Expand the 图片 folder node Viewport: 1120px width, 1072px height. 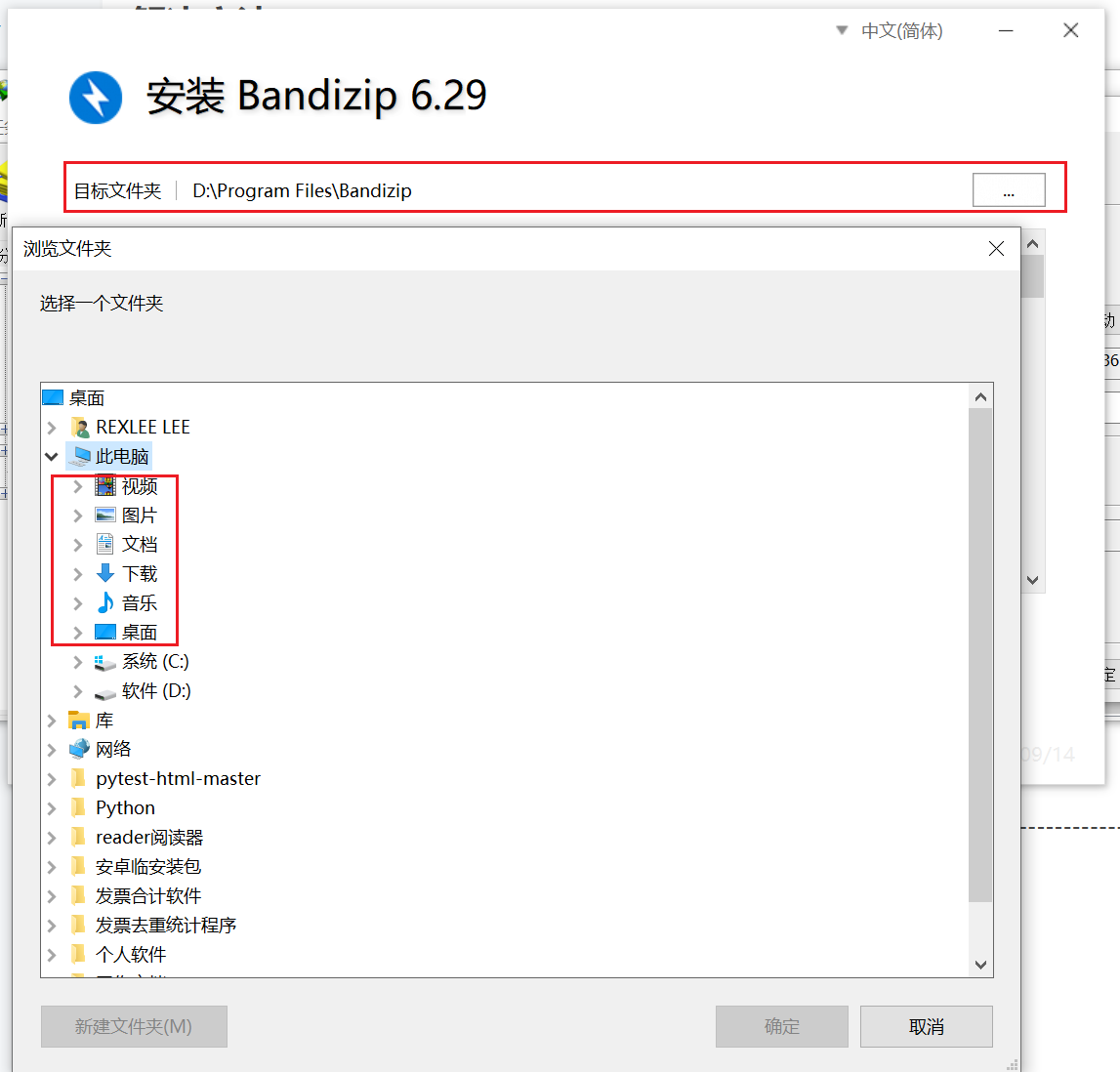78,515
